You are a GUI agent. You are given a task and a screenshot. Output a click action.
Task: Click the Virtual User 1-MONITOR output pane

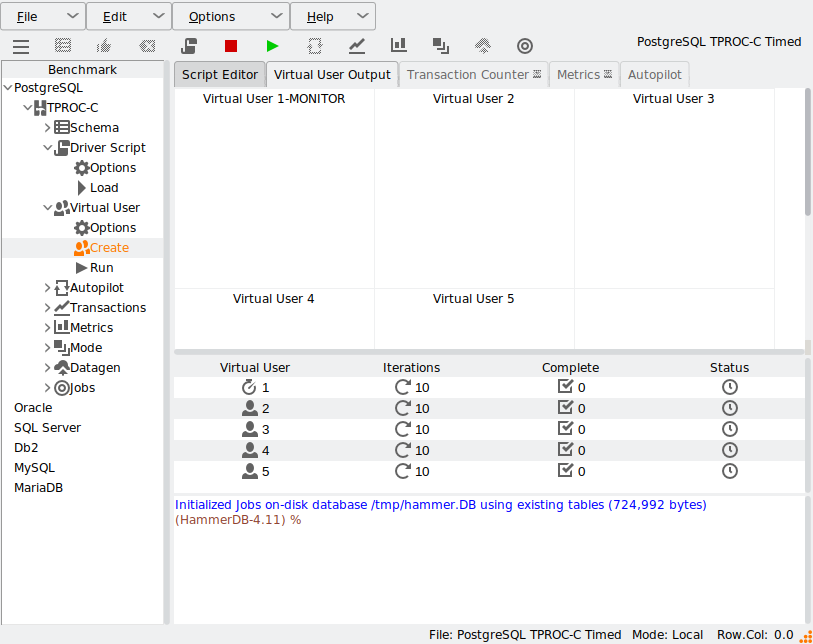coord(274,189)
